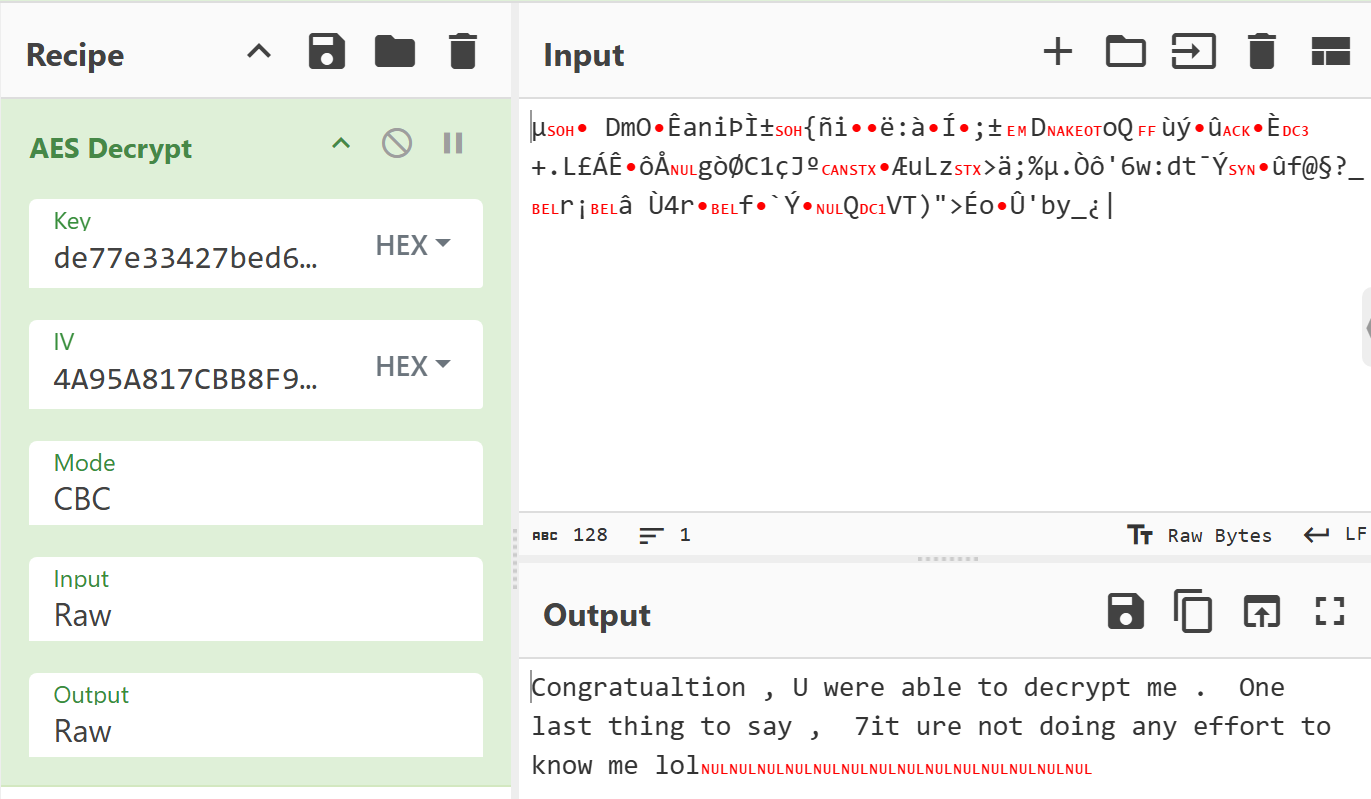Disable the AES Decrypt operation

[x=397, y=144]
